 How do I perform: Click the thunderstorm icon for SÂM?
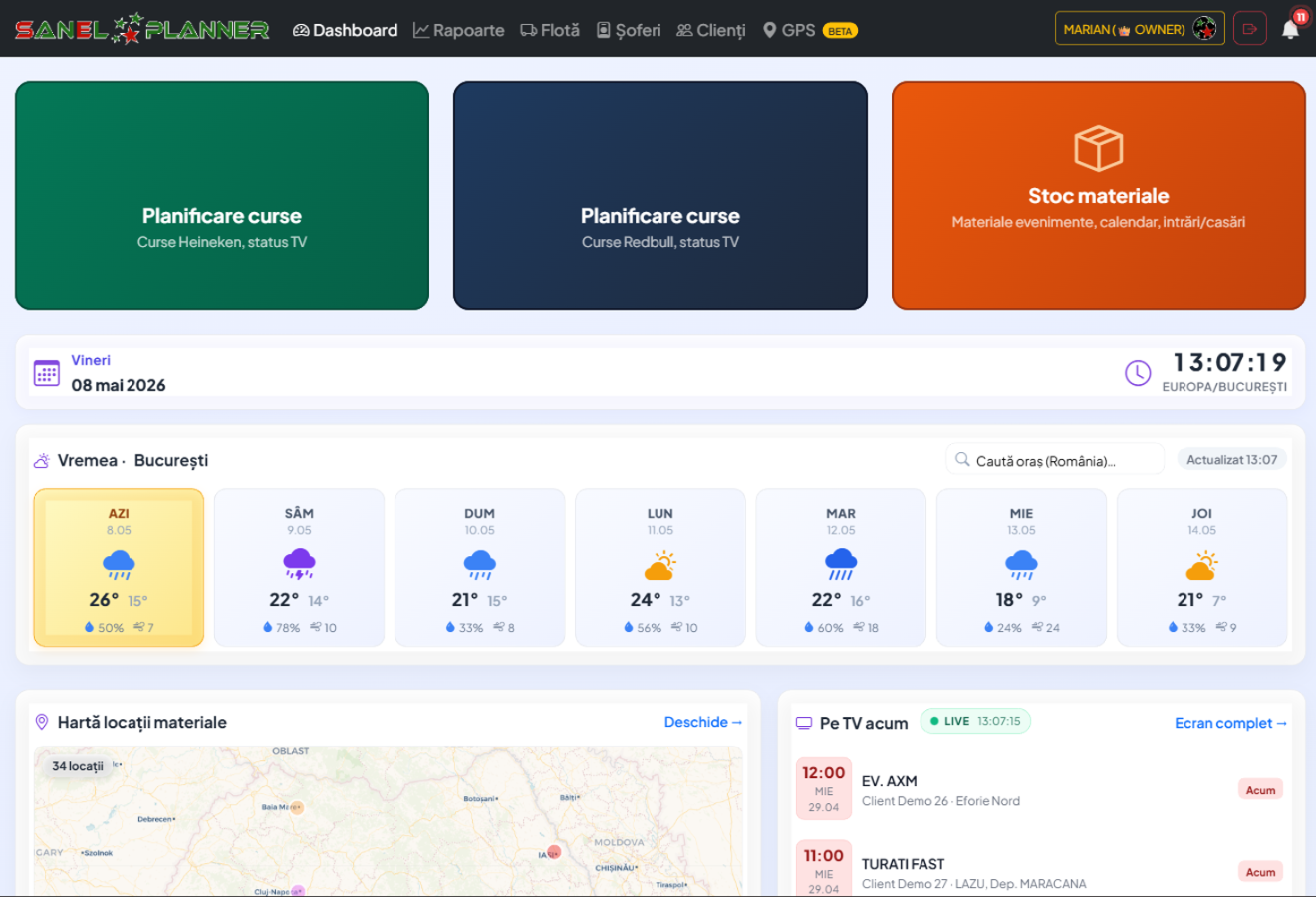(299, 565)
